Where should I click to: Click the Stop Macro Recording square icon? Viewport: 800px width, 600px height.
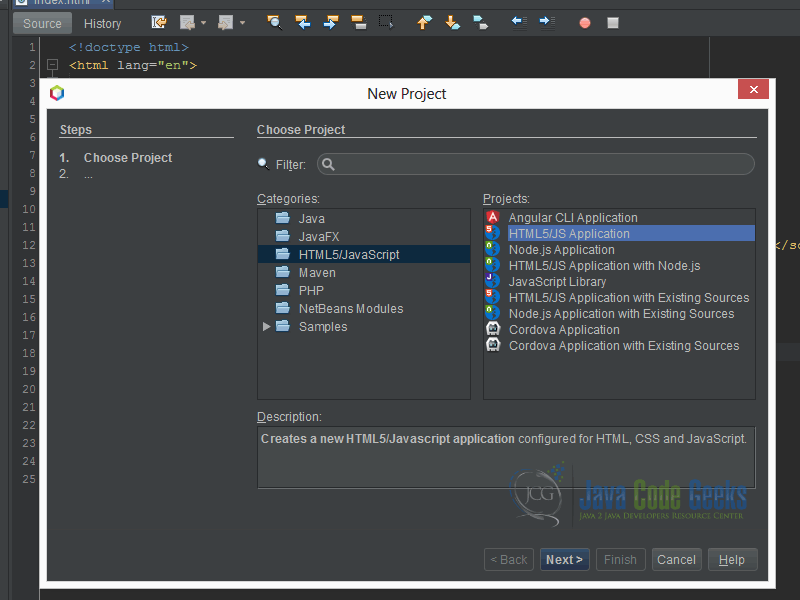pos(613,23)
